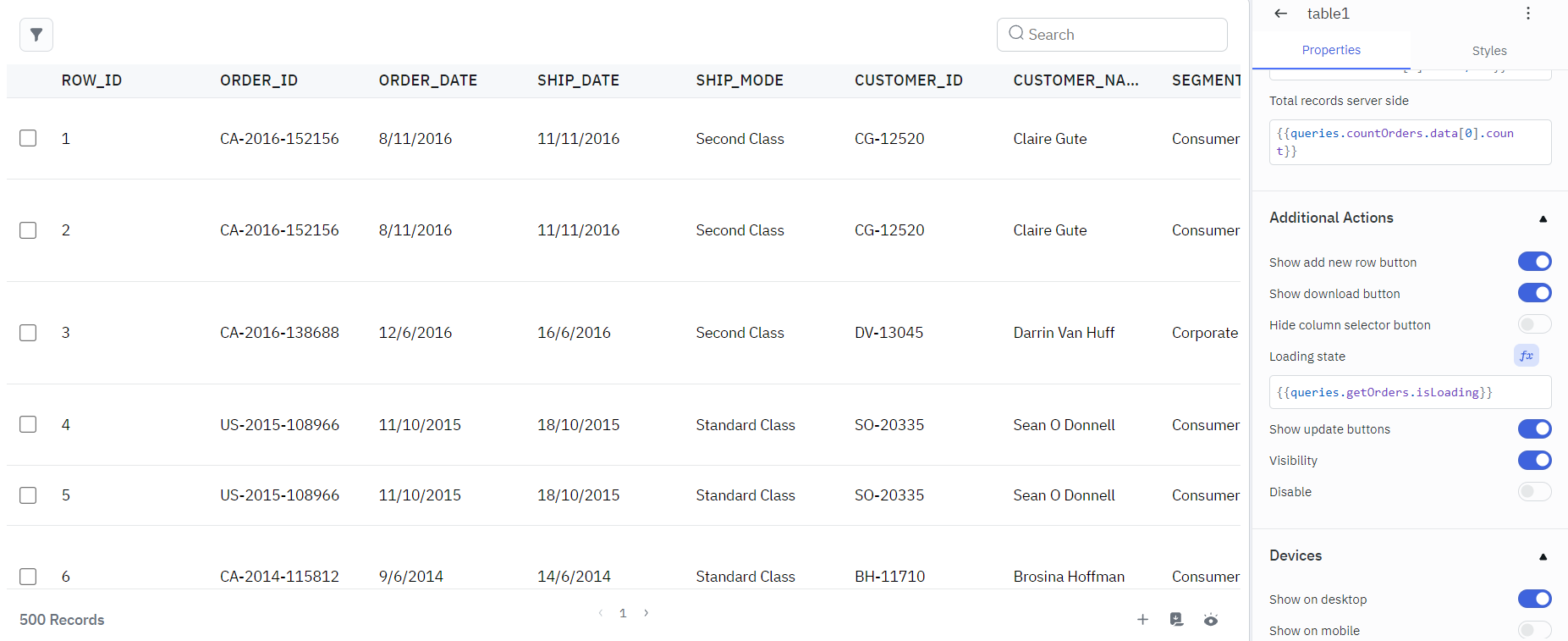The image size is (1568, 641).
Task: Go to next page of table
Action: (646, 613)
